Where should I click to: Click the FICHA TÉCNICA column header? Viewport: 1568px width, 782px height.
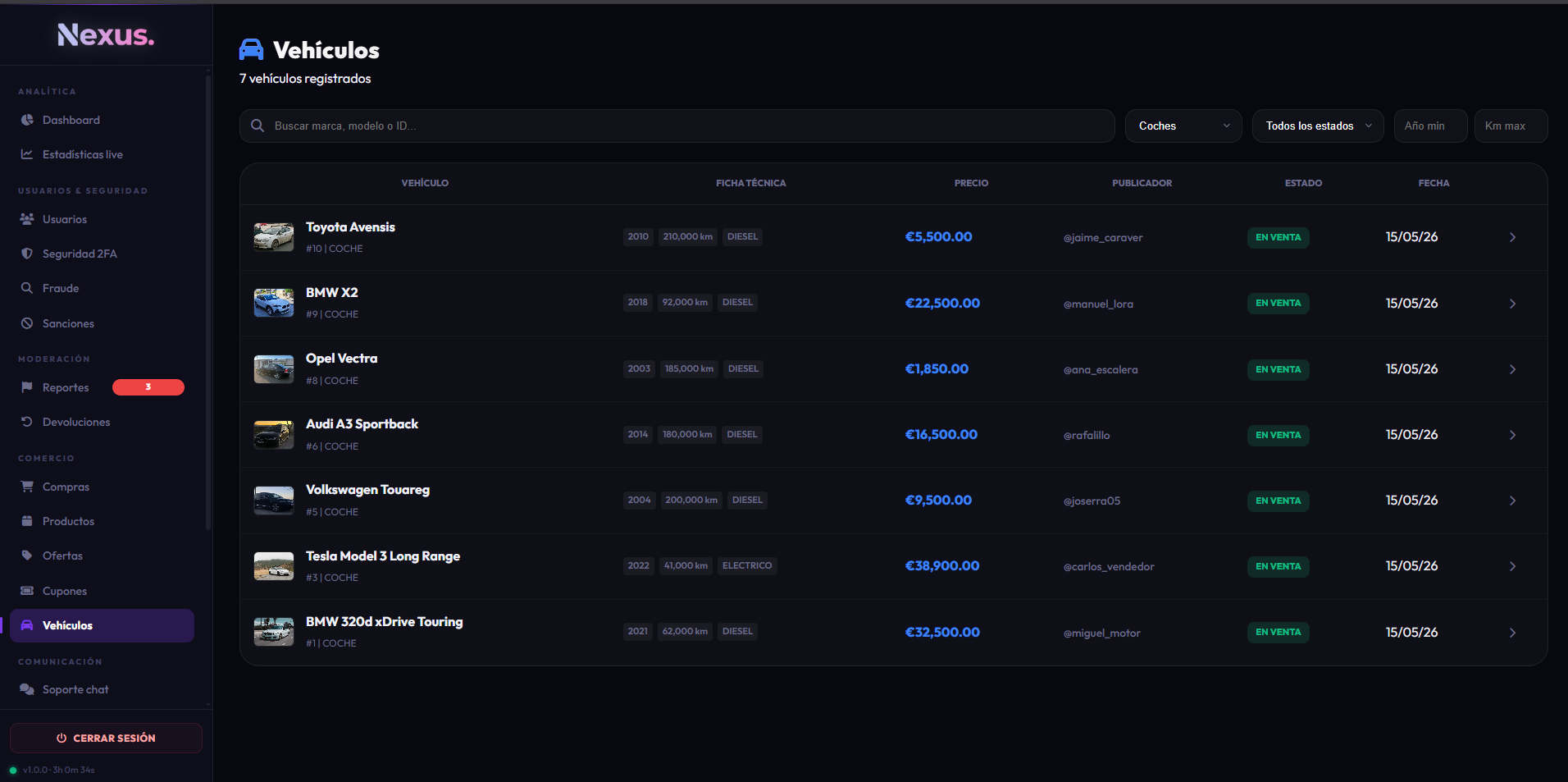coord(750,183)
